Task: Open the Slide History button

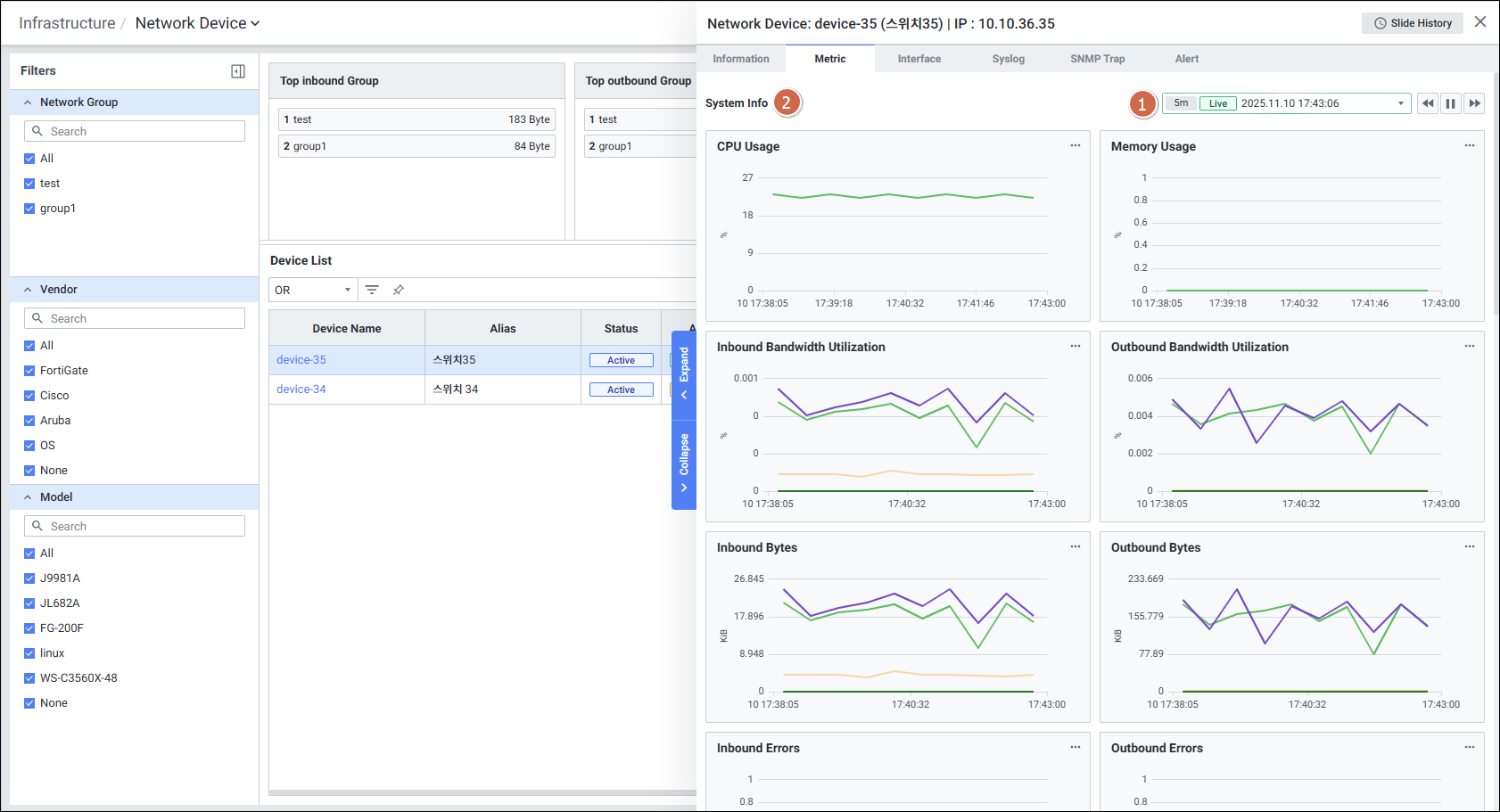Action: coord(1412,23)
